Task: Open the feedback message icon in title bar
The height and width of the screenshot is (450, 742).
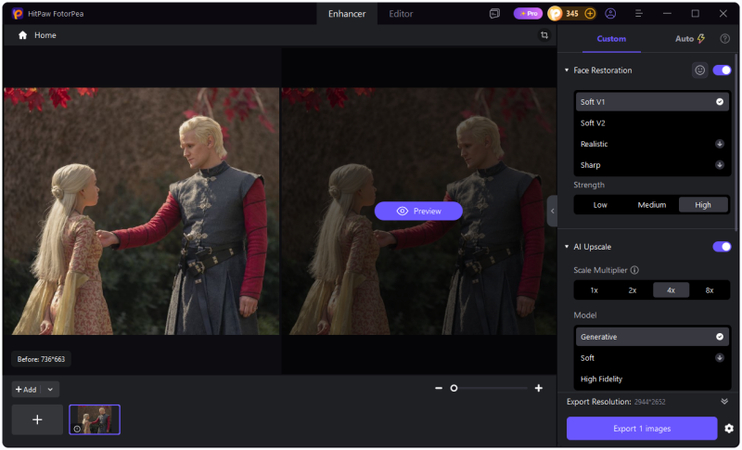Action: tap(494, 14)
